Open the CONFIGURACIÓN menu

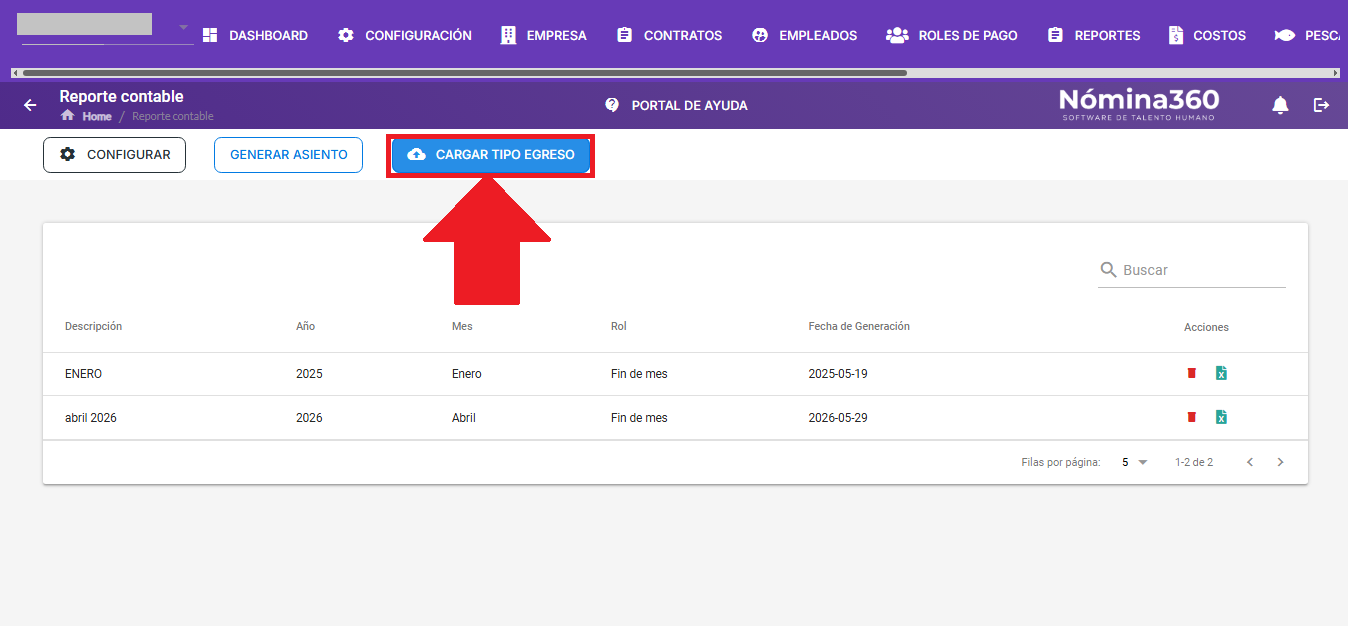coord(404,35)
